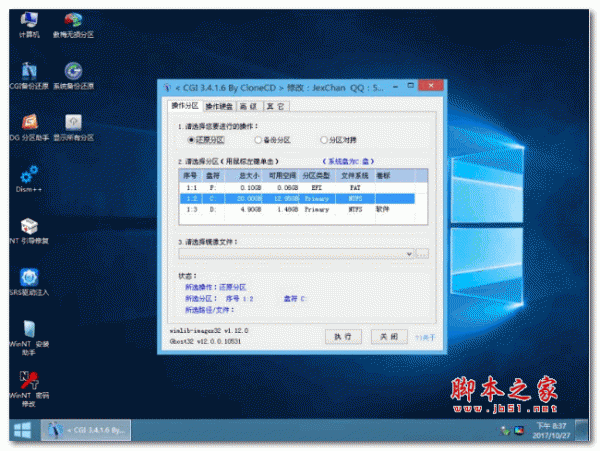Switch to the 操作分区 tab
600x451 pixels.
point(185,106)
